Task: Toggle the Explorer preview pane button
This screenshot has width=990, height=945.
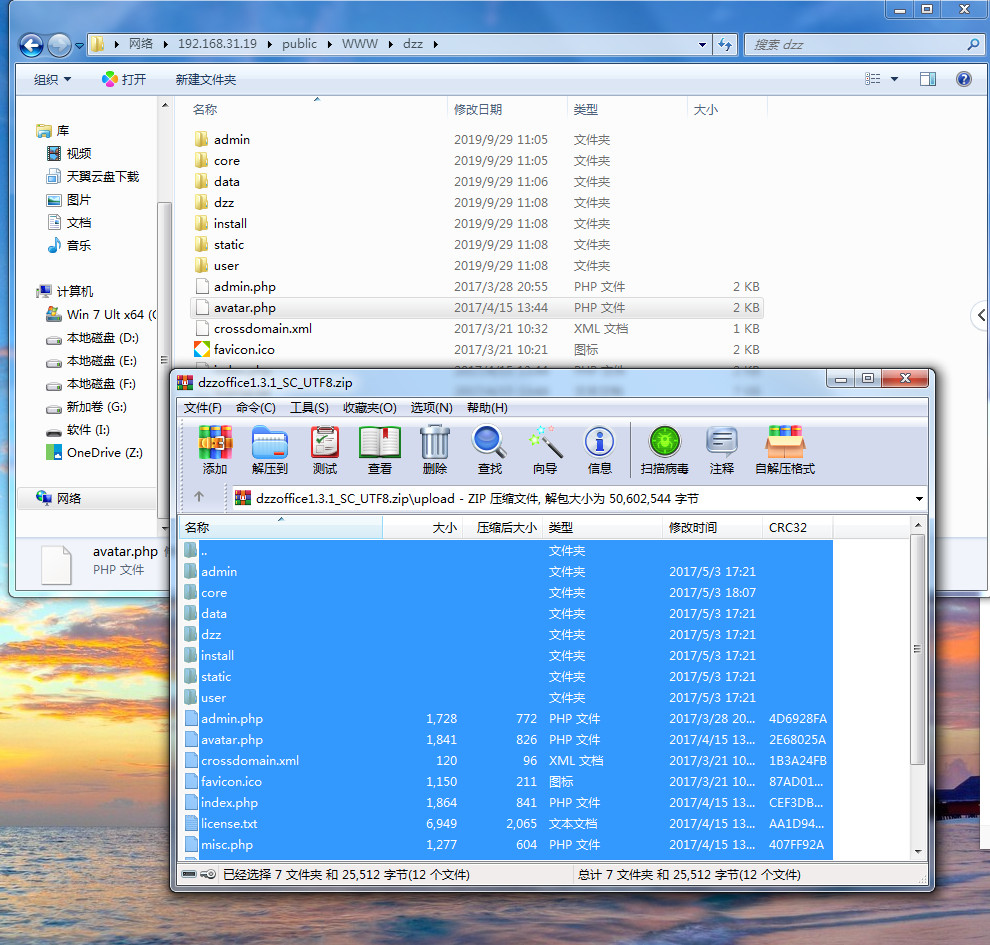Action: click(x=928, y=79)
